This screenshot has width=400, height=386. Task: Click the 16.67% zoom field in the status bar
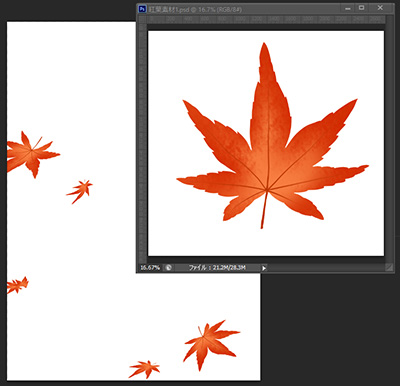click(x=150, y=268)
